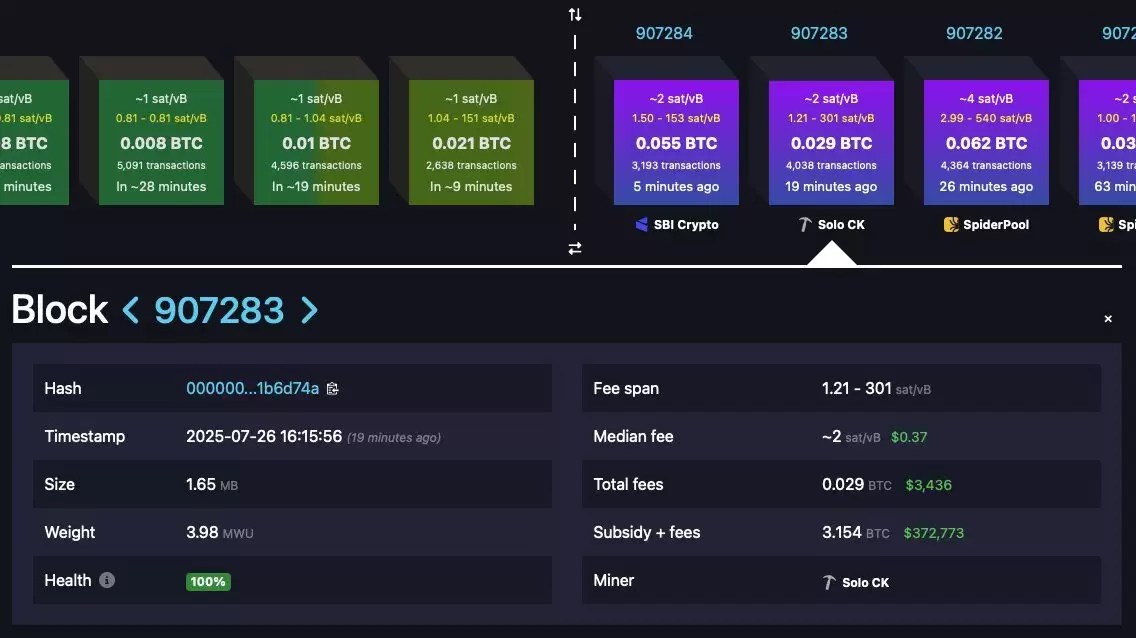Open block hash 000000...1b6d74a link
Image resolution: width=1136 pixels, height=638 pixels.
252,388
